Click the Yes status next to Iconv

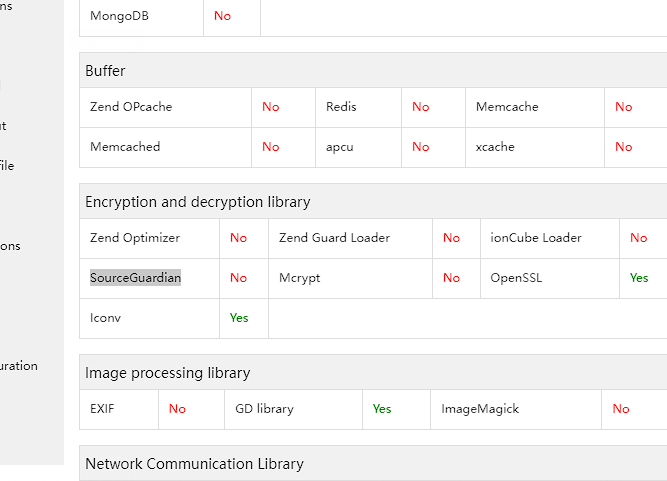tap(239, 318)
